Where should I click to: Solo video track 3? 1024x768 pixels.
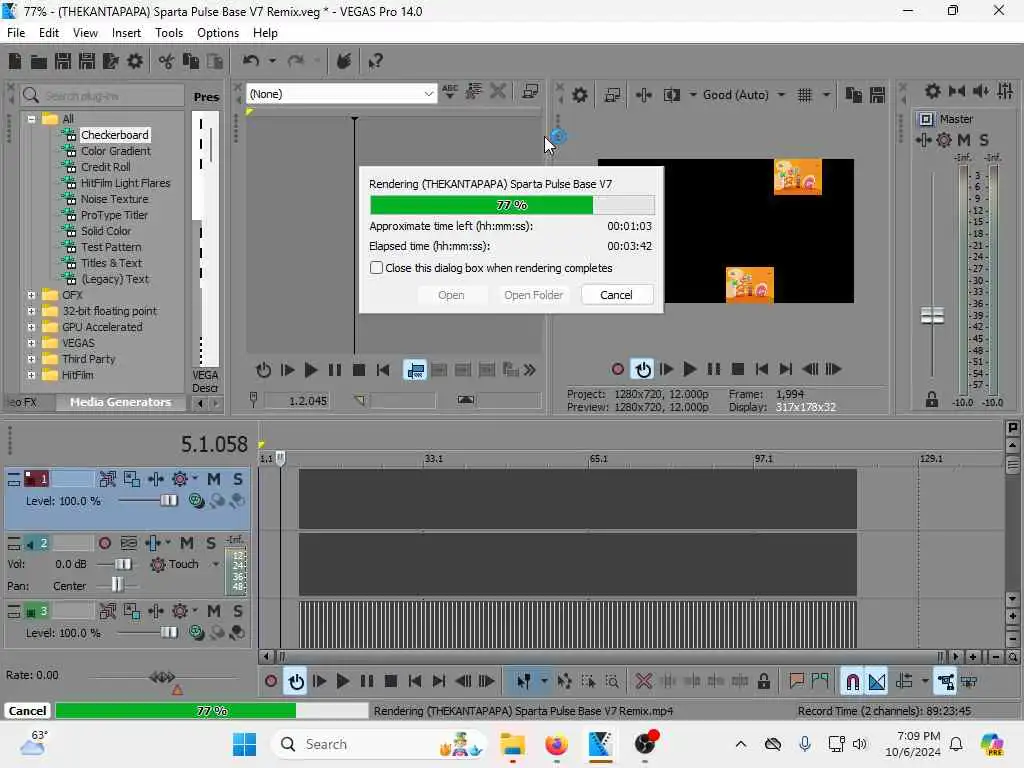[x=238, y=611]
